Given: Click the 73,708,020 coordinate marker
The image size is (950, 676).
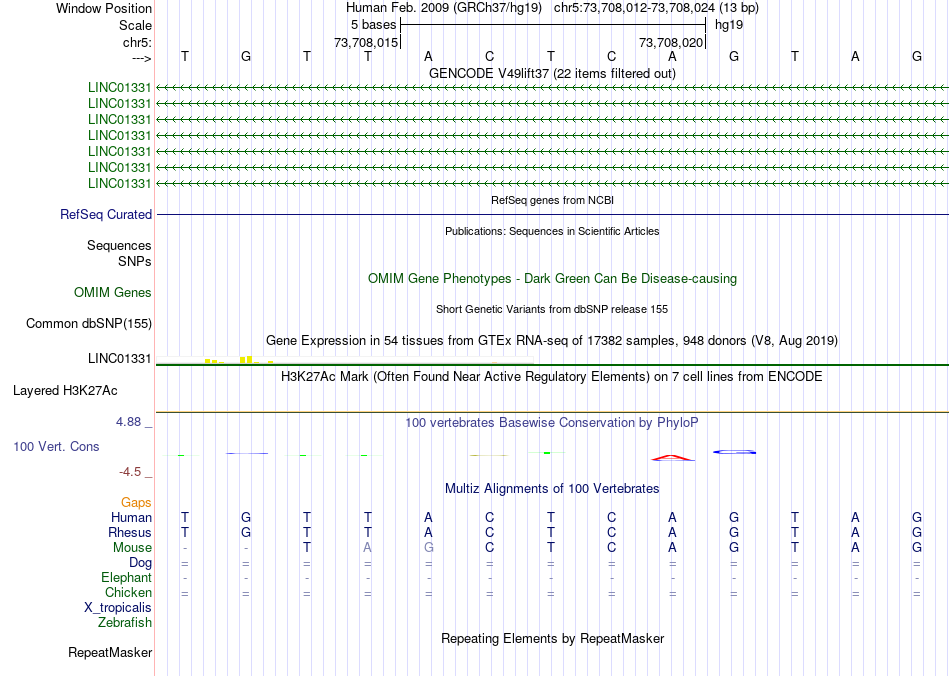Looking at the screenshot, I should 671,42.
